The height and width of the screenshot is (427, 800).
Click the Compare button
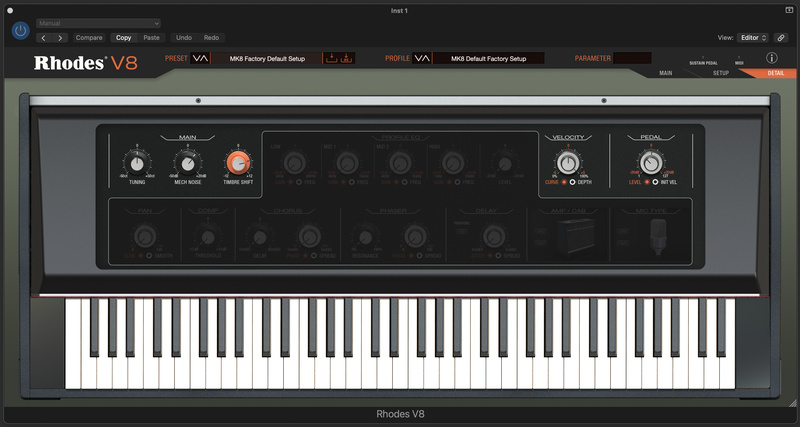(89, 38)
